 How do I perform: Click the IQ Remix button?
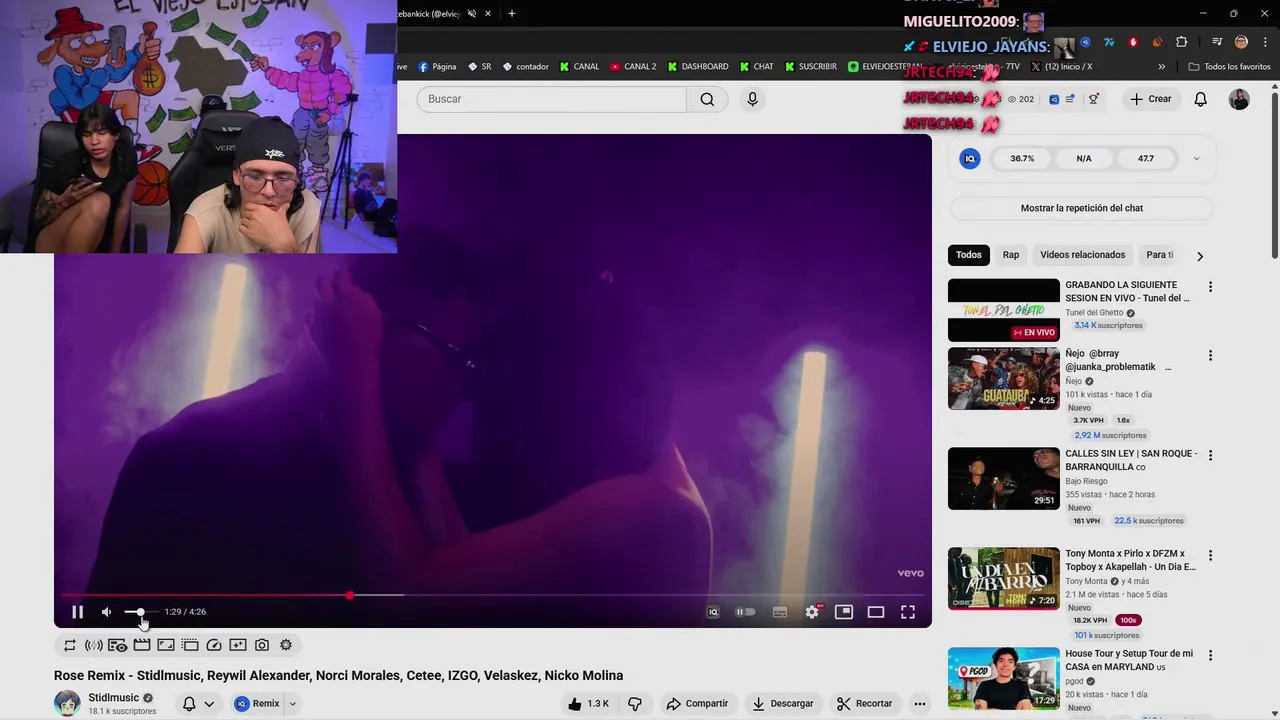(x=257, y=704)
